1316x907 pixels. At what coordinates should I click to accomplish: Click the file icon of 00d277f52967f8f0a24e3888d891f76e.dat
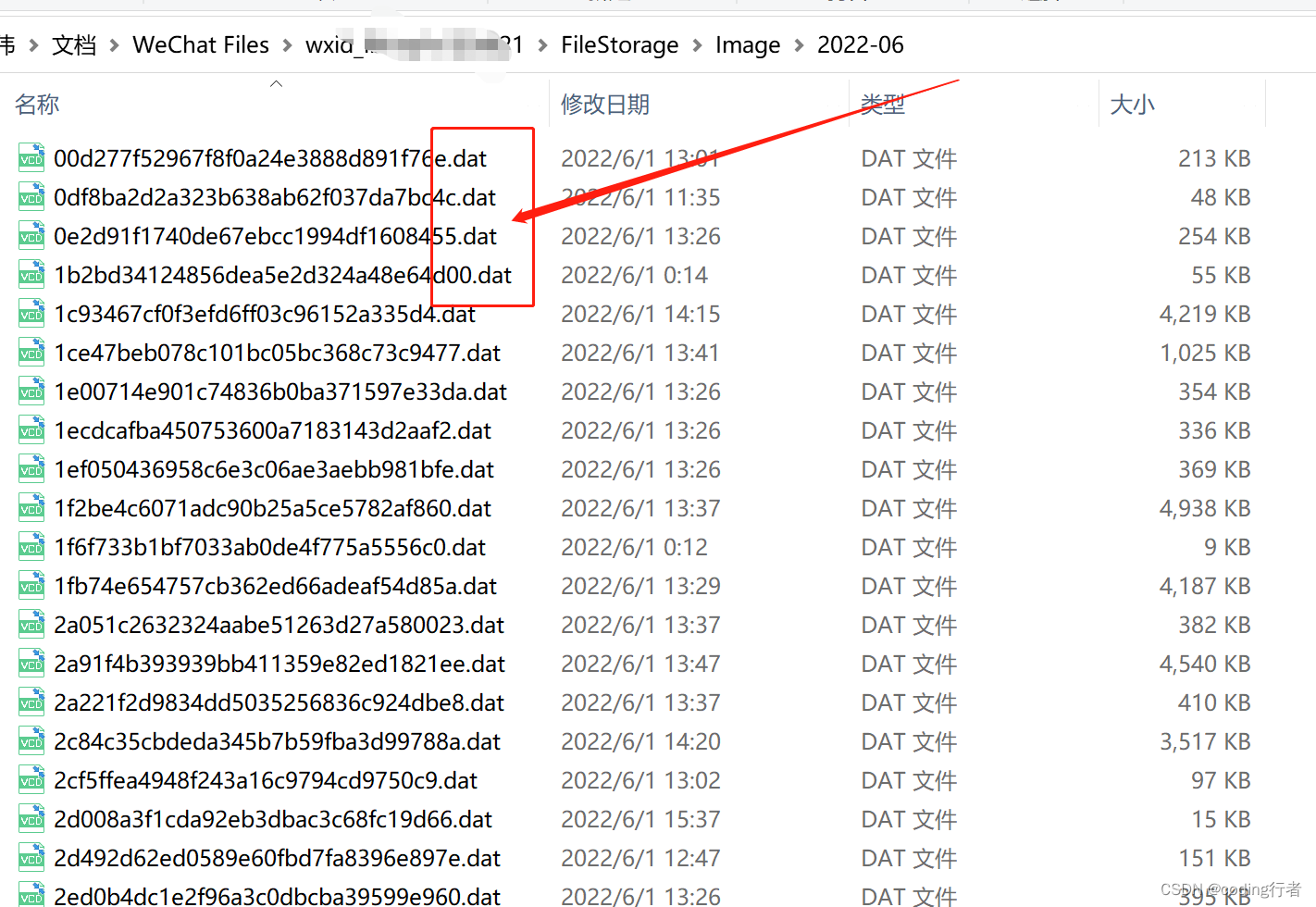click(x=31, y=157)
